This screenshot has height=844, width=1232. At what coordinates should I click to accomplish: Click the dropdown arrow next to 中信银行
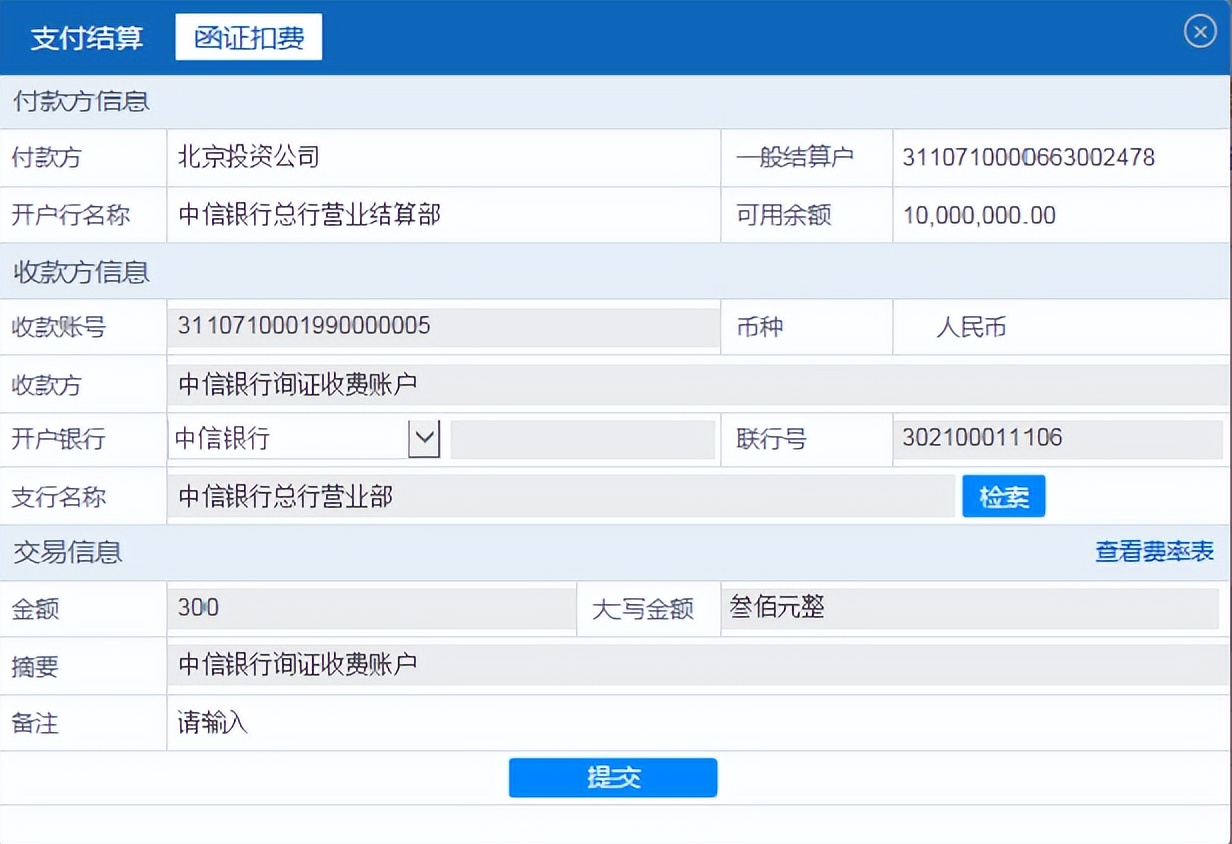[x=426, y=438]
